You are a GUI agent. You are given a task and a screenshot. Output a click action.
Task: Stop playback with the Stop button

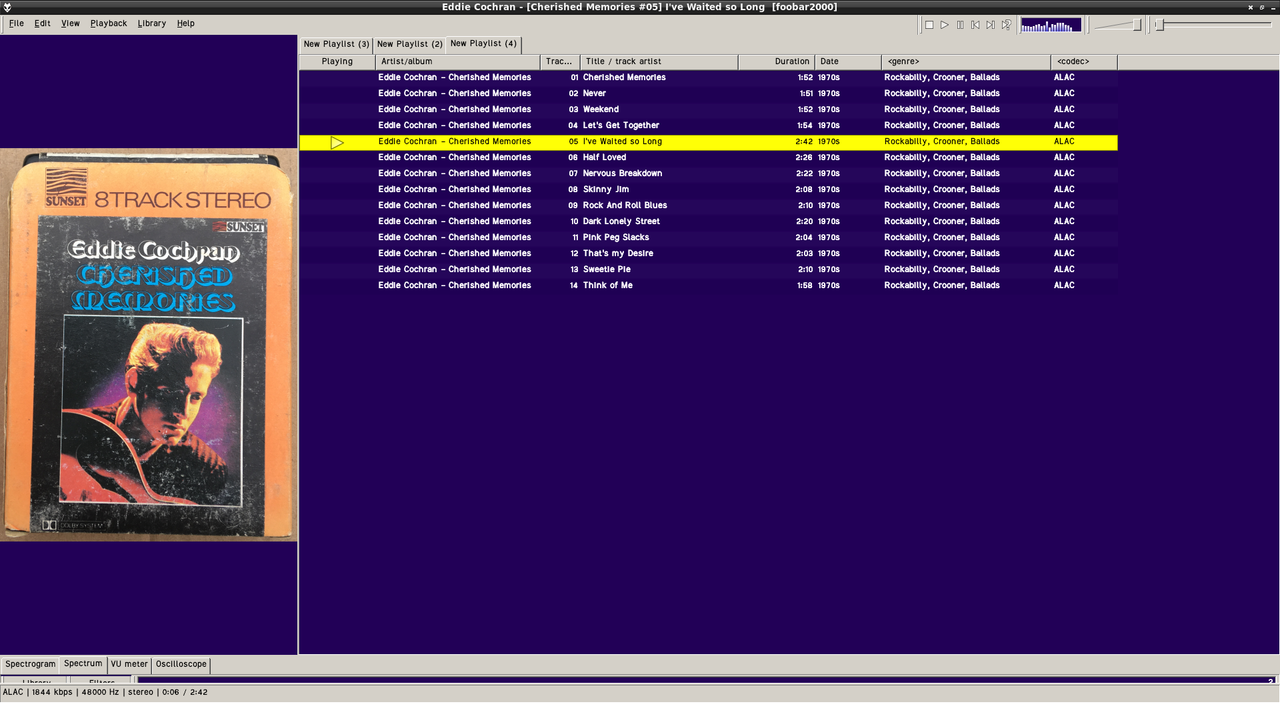click(929, 25)
